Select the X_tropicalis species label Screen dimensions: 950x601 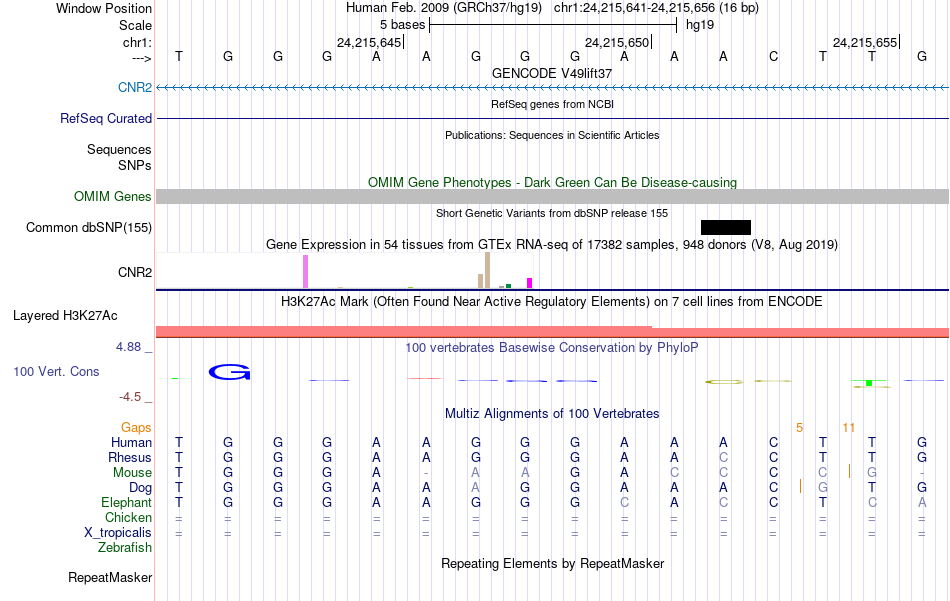tap(118, 533)
